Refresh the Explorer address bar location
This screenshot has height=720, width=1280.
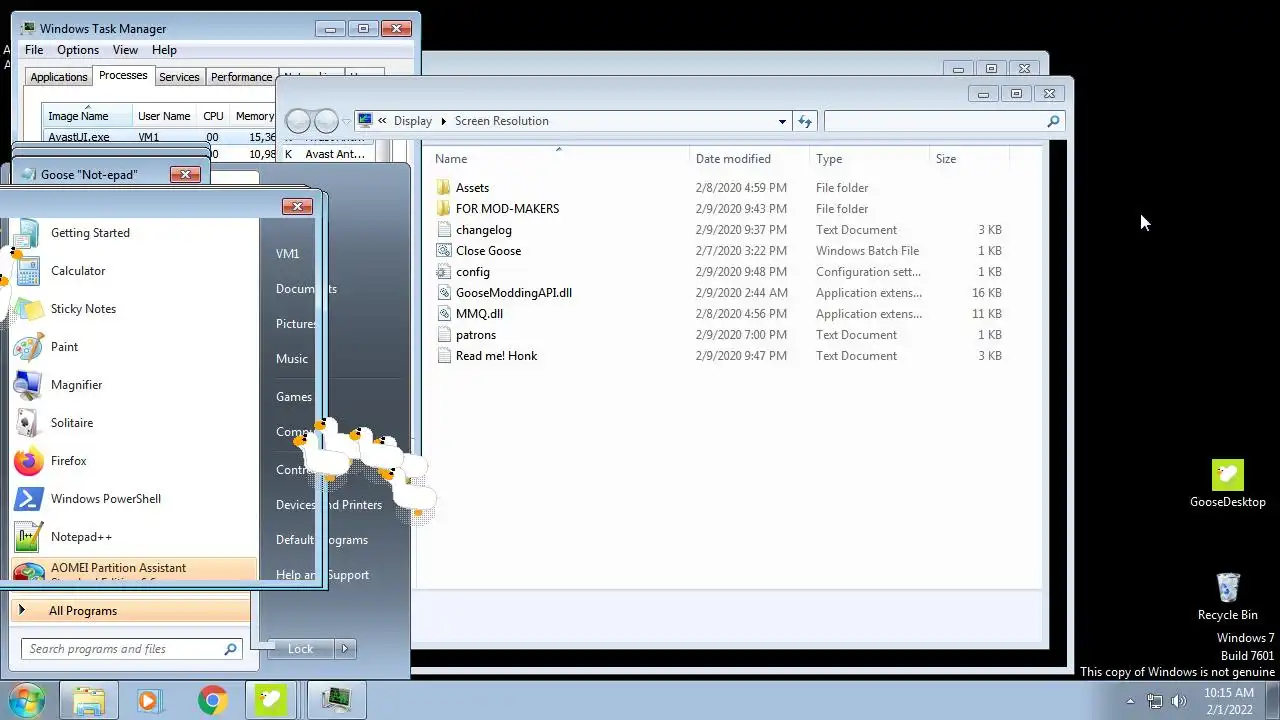pyautogui.click(x=805, y=121)
